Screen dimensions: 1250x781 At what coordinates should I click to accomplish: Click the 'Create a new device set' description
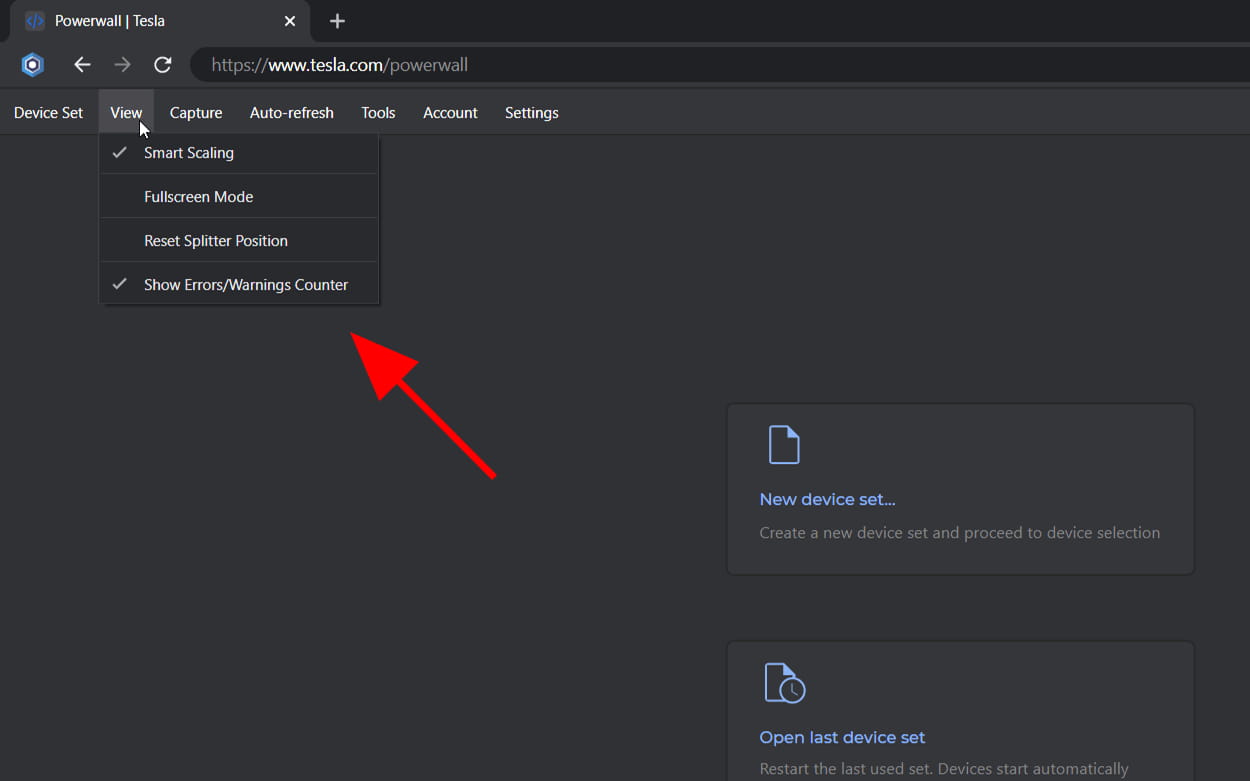pyautogui.click(x=960, y=533)
